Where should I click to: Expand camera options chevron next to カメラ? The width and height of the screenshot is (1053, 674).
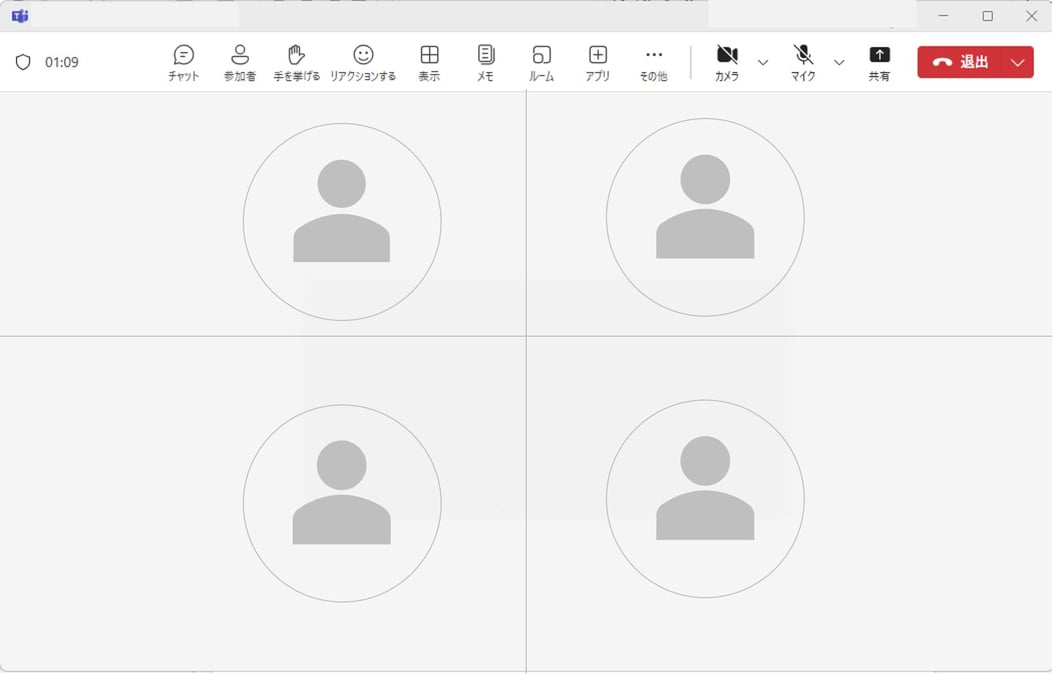tap(763, 62)
